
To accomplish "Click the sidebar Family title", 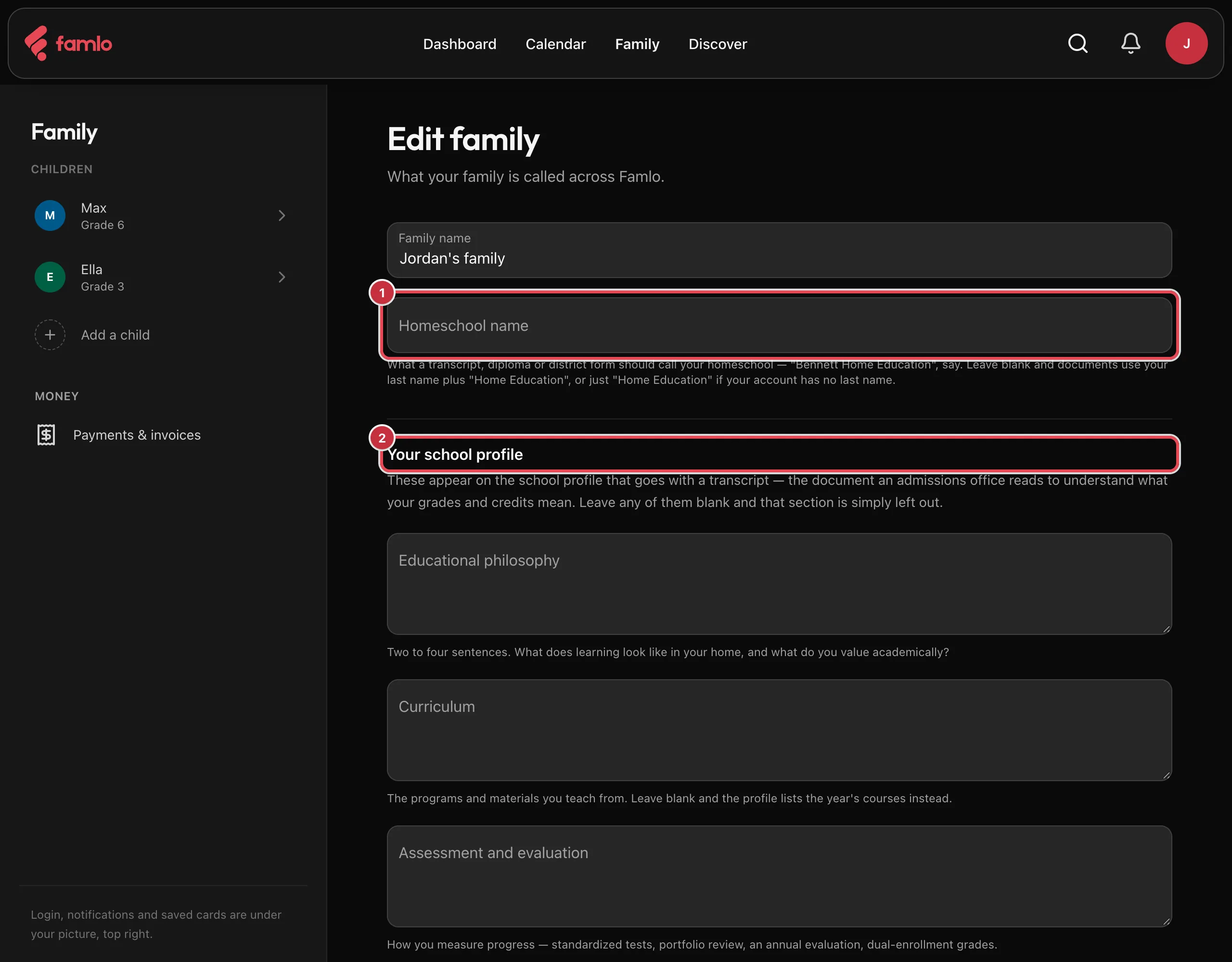I will [x=64, y=132].
